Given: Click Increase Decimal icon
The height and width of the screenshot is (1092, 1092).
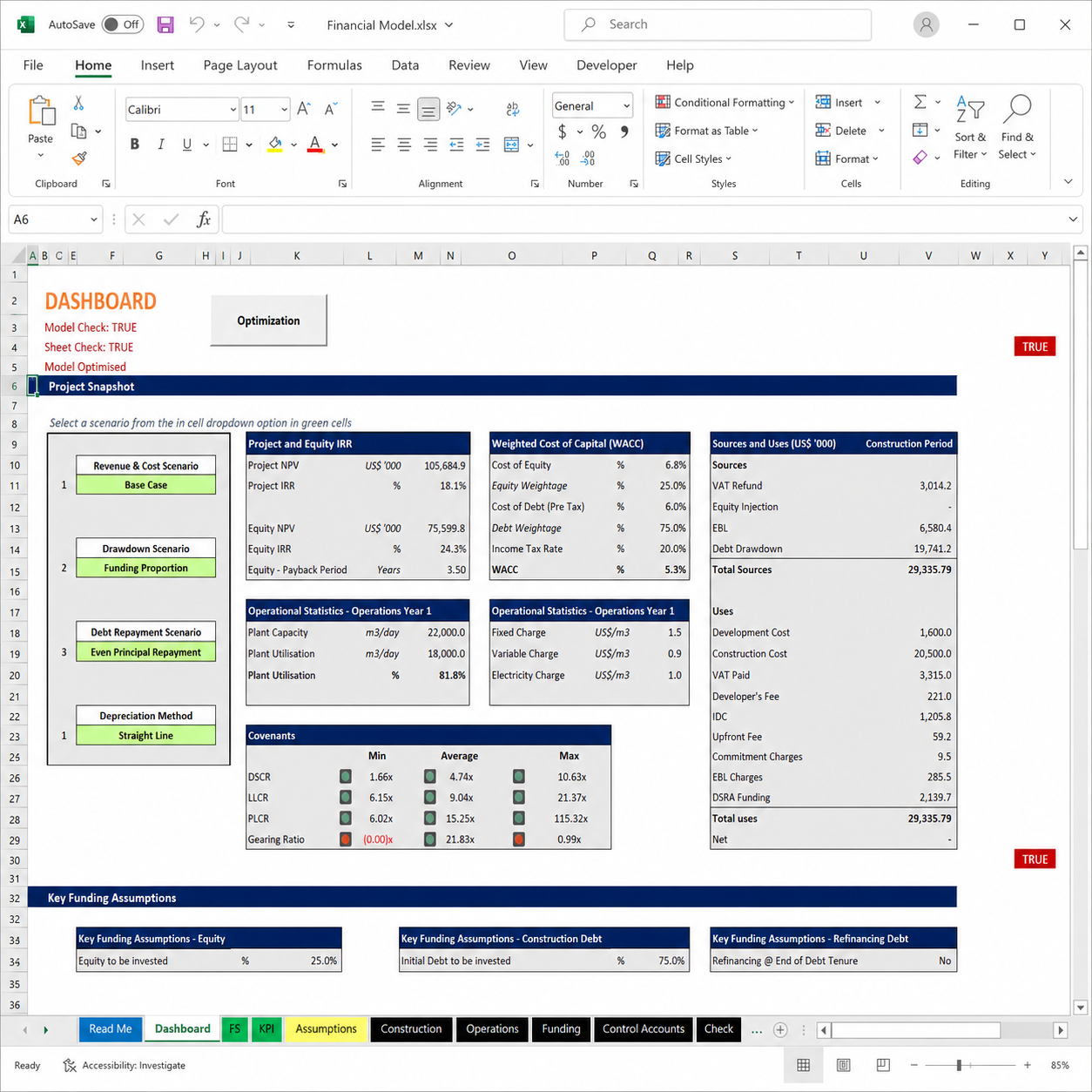Looking at the screenshot, I should point(563,158).
